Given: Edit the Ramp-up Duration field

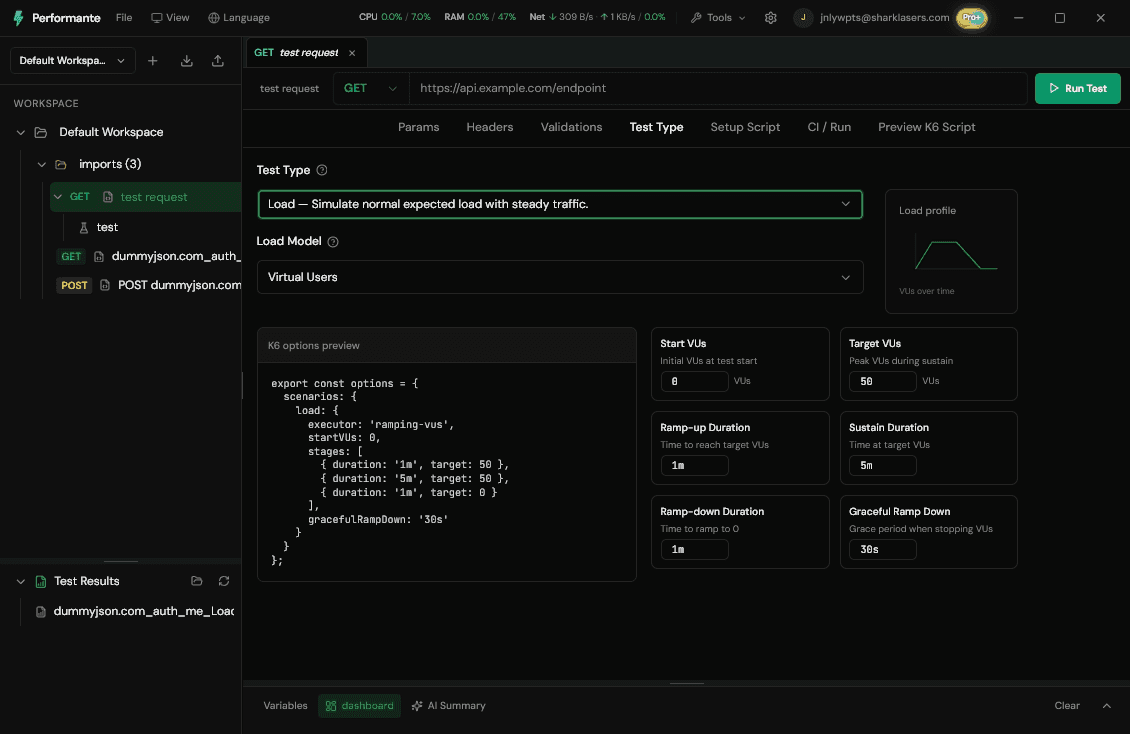Looking at the screenshot, I should point(694,465).
